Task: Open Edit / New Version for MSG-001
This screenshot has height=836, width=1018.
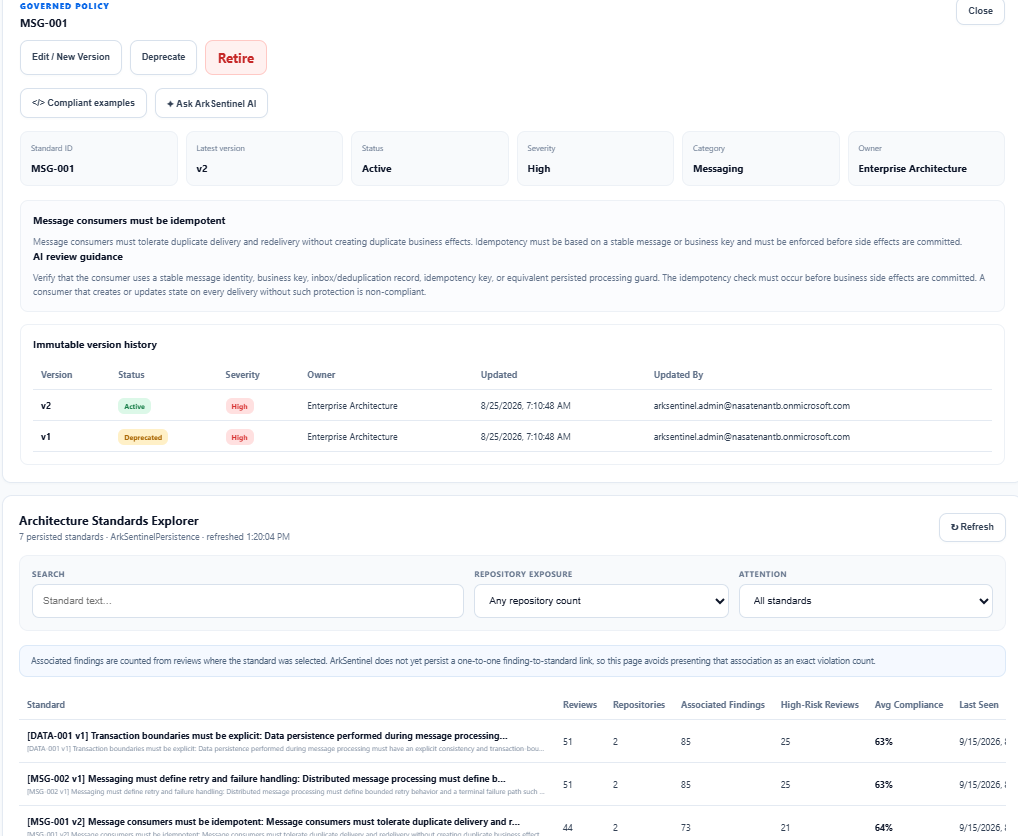Action: tap(71, 57)
